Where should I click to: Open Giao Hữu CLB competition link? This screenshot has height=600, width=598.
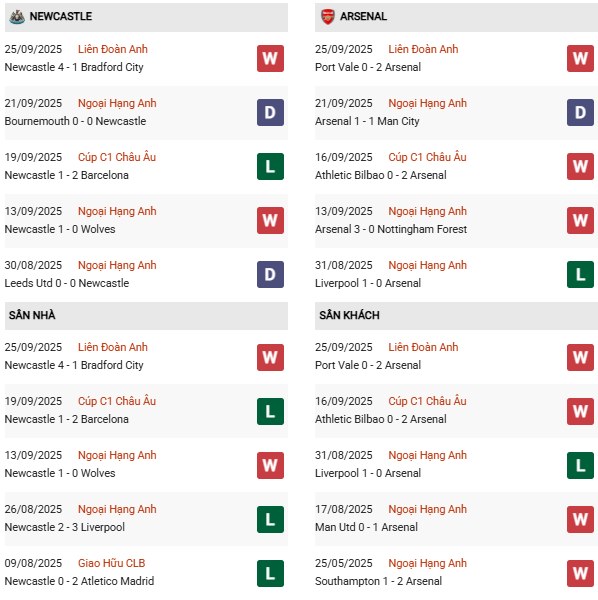111,563
